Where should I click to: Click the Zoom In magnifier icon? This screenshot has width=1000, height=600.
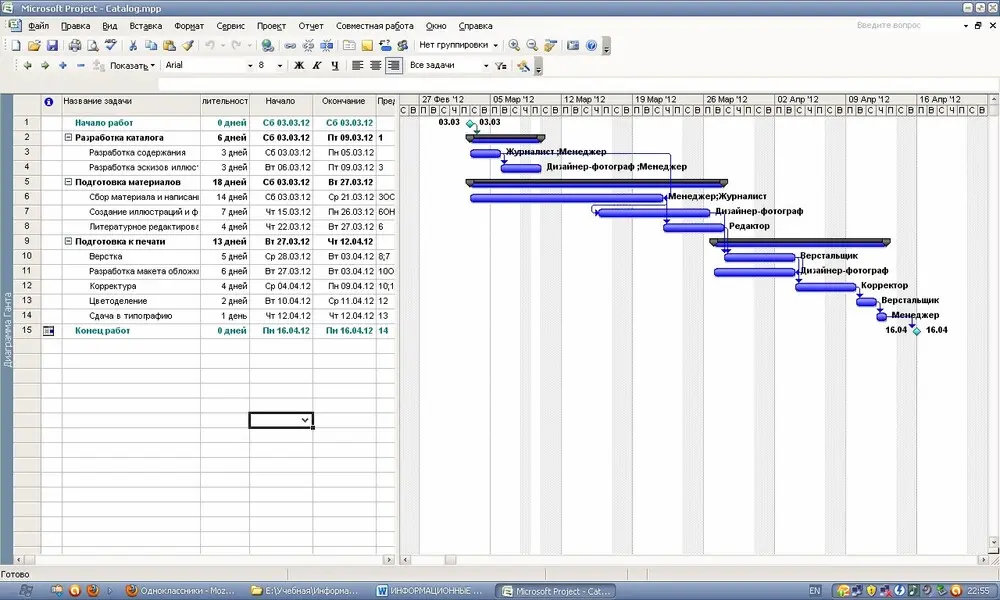[514, 45]
